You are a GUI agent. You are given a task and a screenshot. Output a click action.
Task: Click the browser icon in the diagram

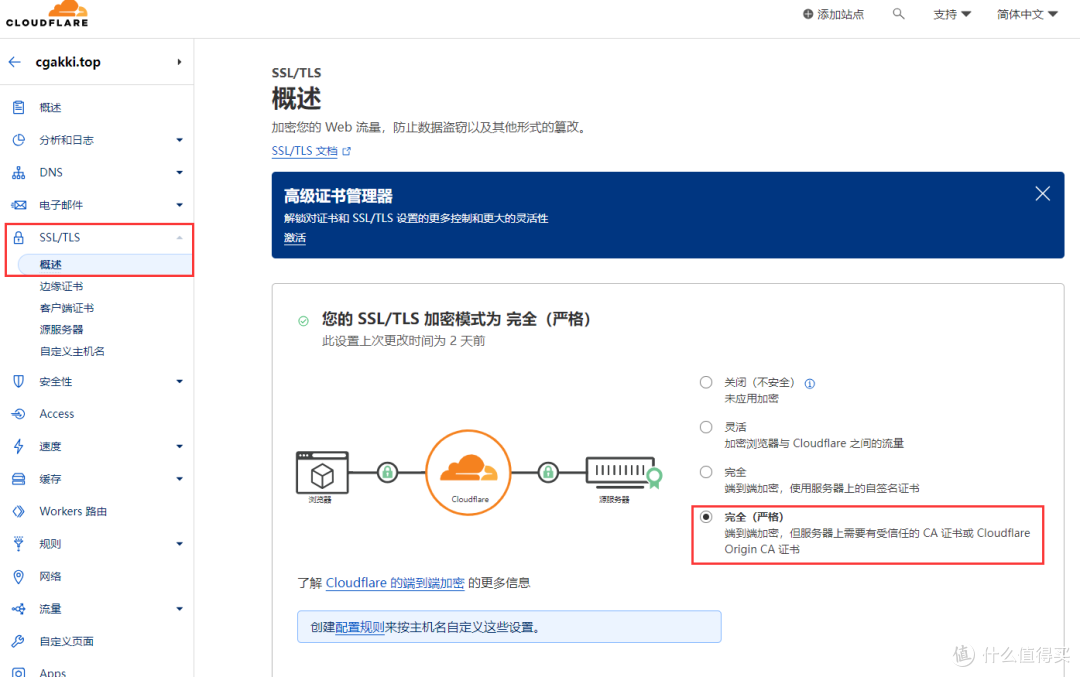coord(322,472)
